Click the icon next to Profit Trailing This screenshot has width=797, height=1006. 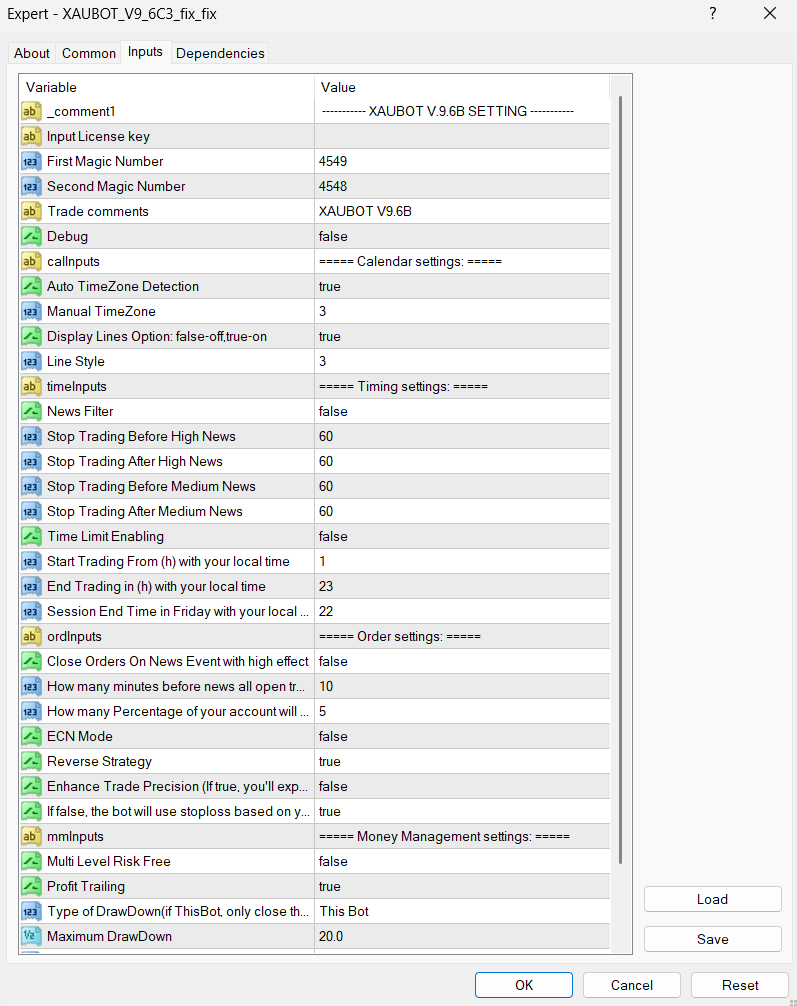click(31, 886)
